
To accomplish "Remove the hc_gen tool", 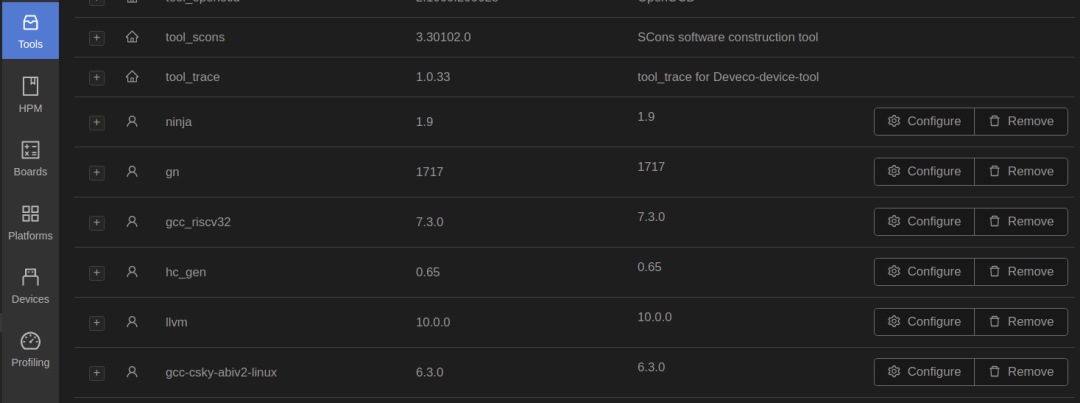I will pos(1021,271).
